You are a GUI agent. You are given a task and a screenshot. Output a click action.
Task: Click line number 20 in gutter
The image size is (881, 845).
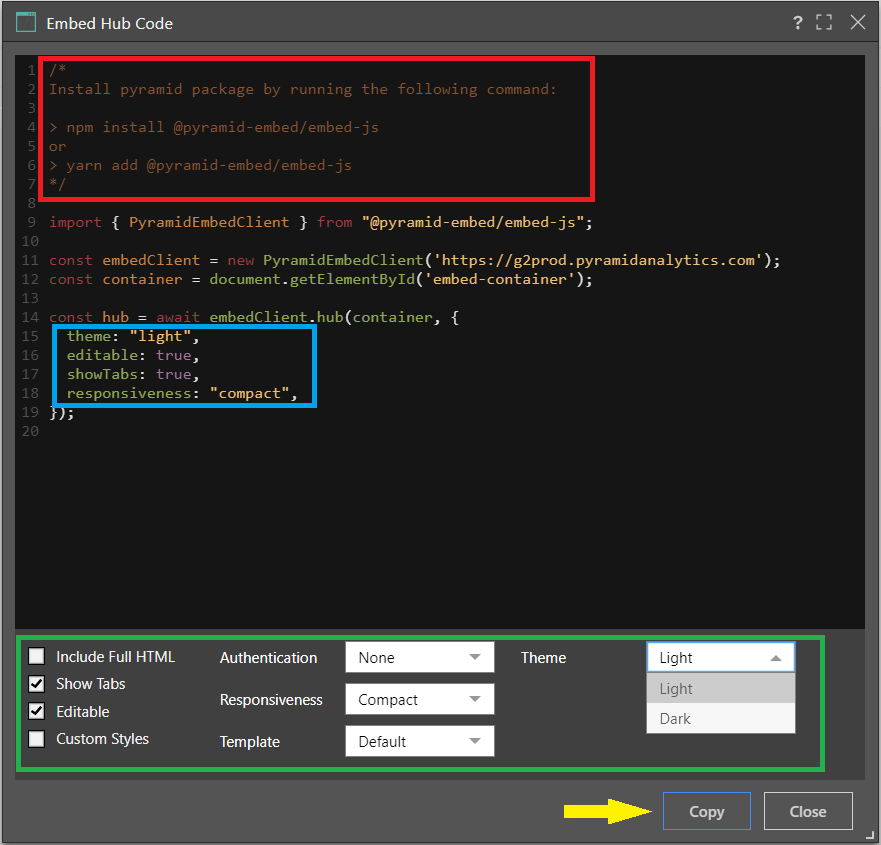click(x=30, y=431)
